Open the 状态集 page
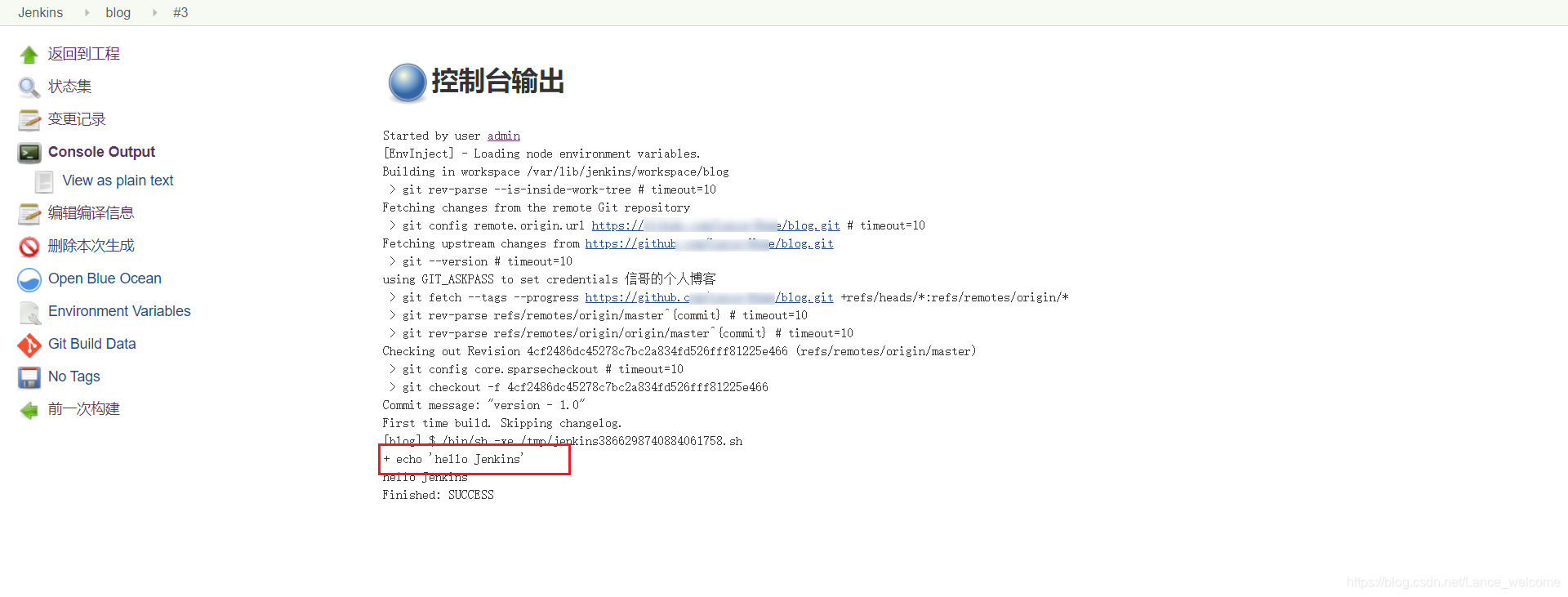 [x=69, y=87]
